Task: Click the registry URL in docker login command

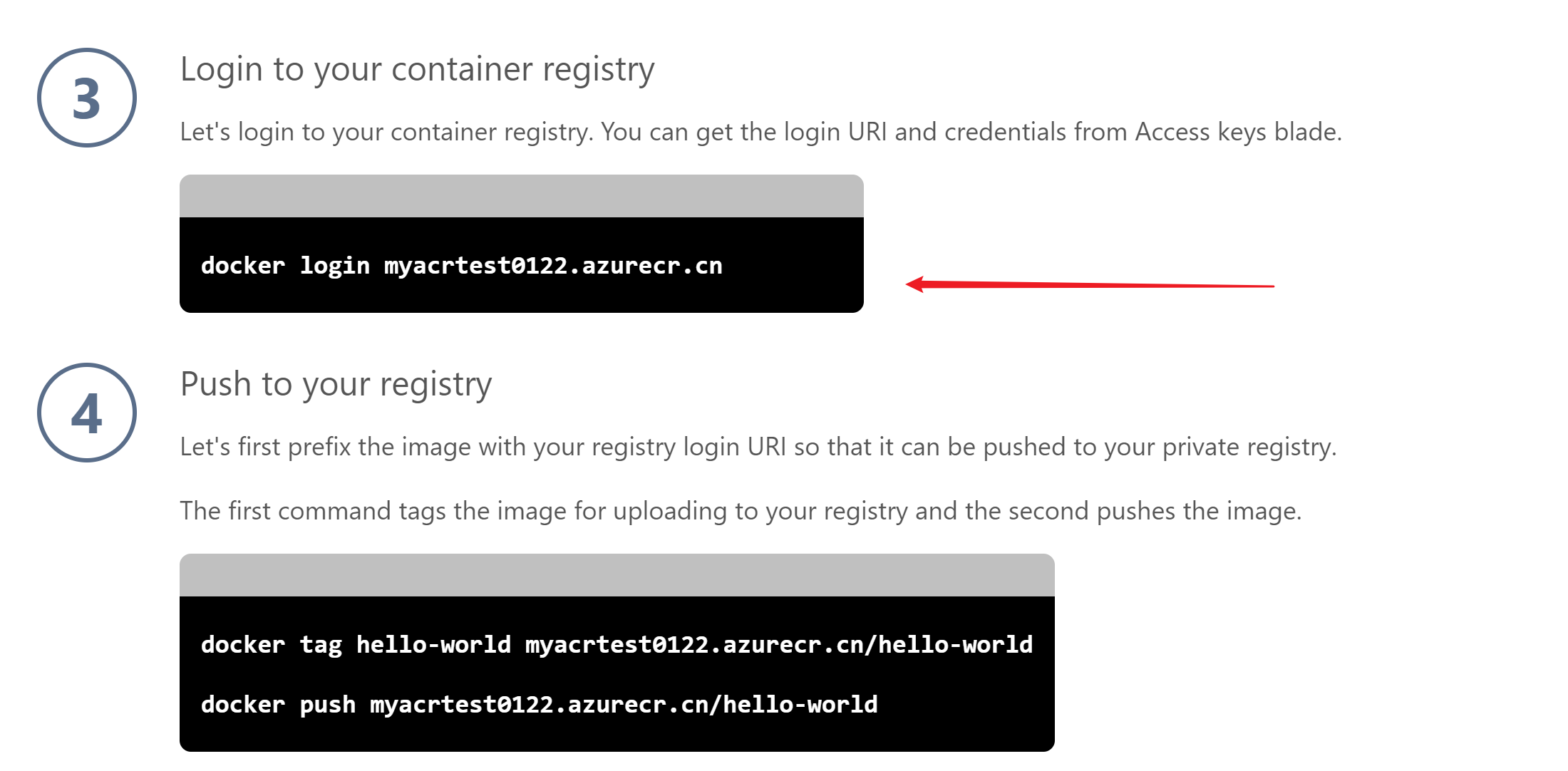Action: click(553, 266)
